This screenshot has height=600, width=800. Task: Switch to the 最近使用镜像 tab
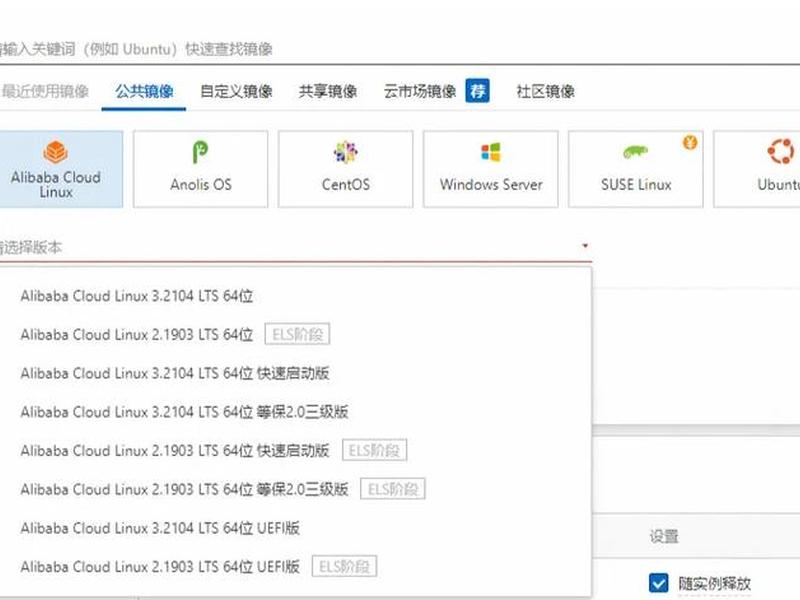[45, 91]
